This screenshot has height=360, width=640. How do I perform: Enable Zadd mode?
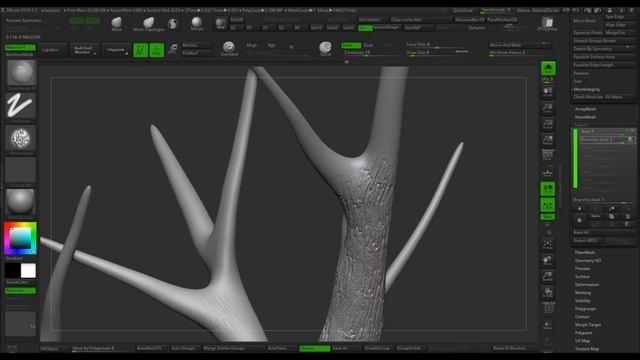[351, 45]
